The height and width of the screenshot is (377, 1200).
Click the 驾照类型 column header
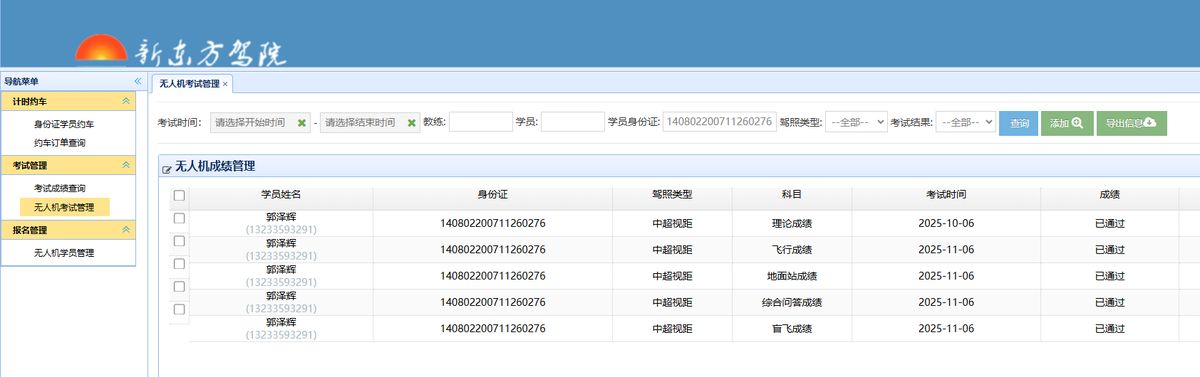(x=672, y=194)
